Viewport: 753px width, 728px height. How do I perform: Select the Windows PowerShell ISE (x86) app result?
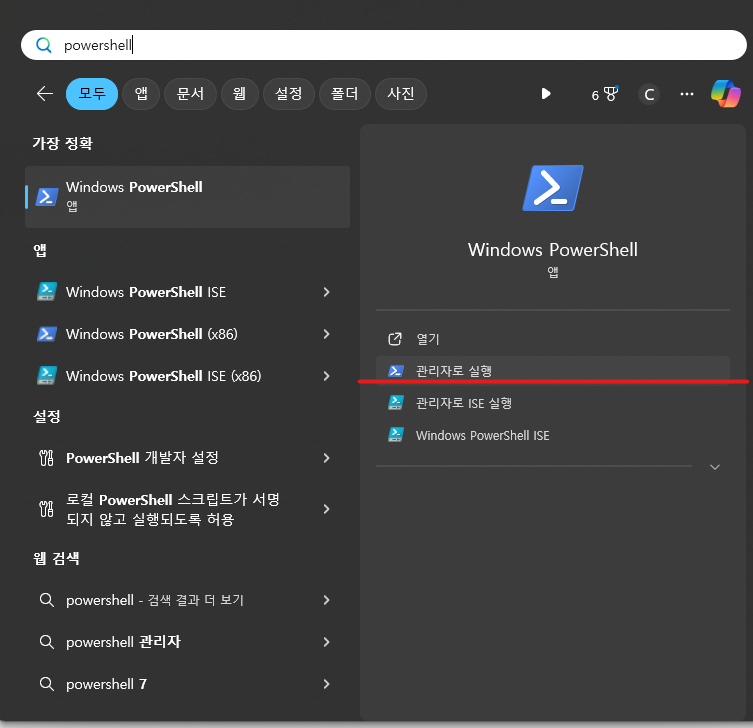(187, 376)
